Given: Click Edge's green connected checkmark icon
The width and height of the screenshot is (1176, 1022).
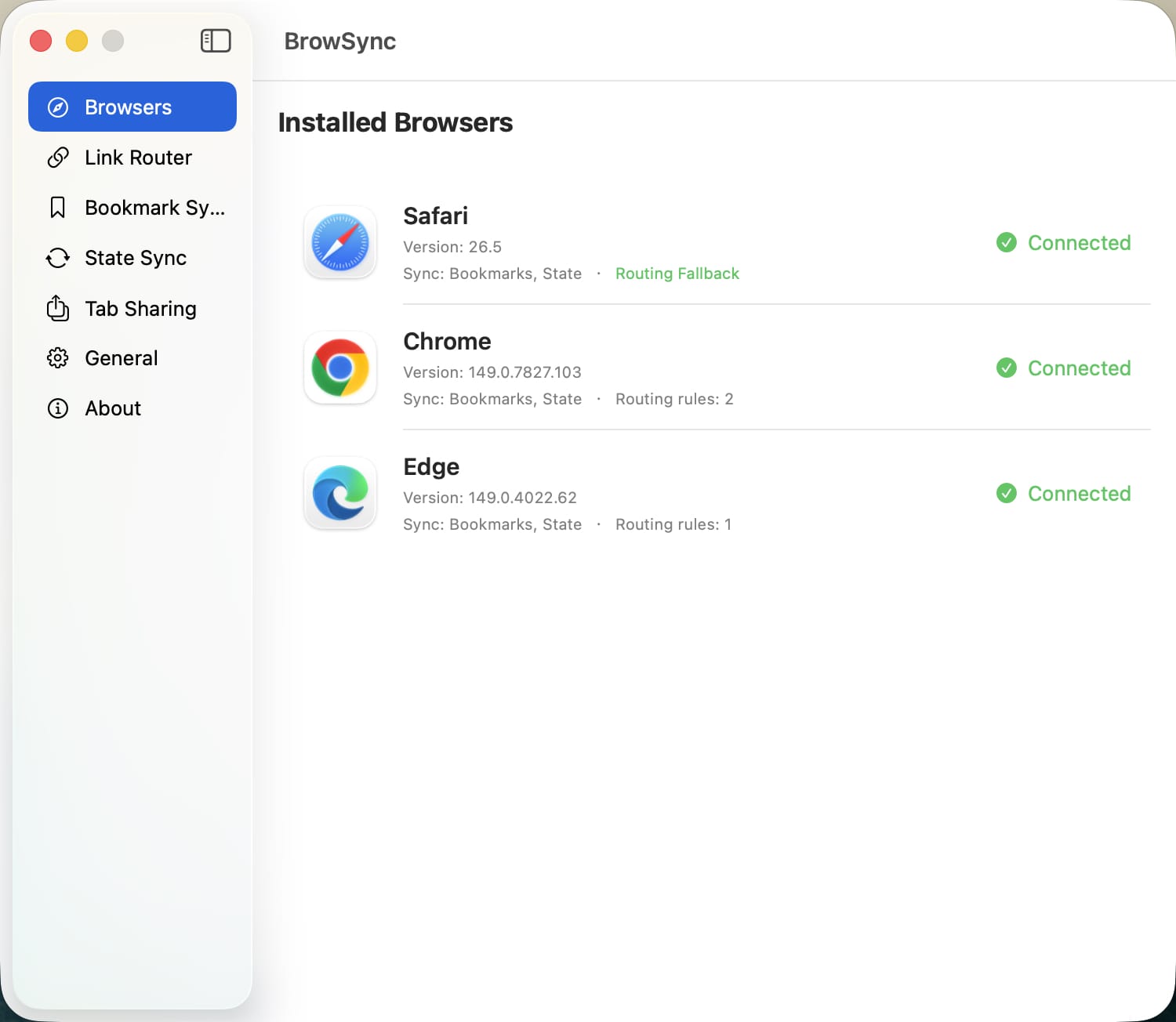Looking at the screenshot, I should (1007, 494).
